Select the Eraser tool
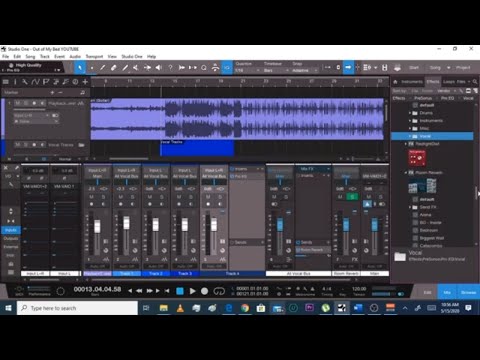The height and width of the screenshot is (360, 480). 114,68
